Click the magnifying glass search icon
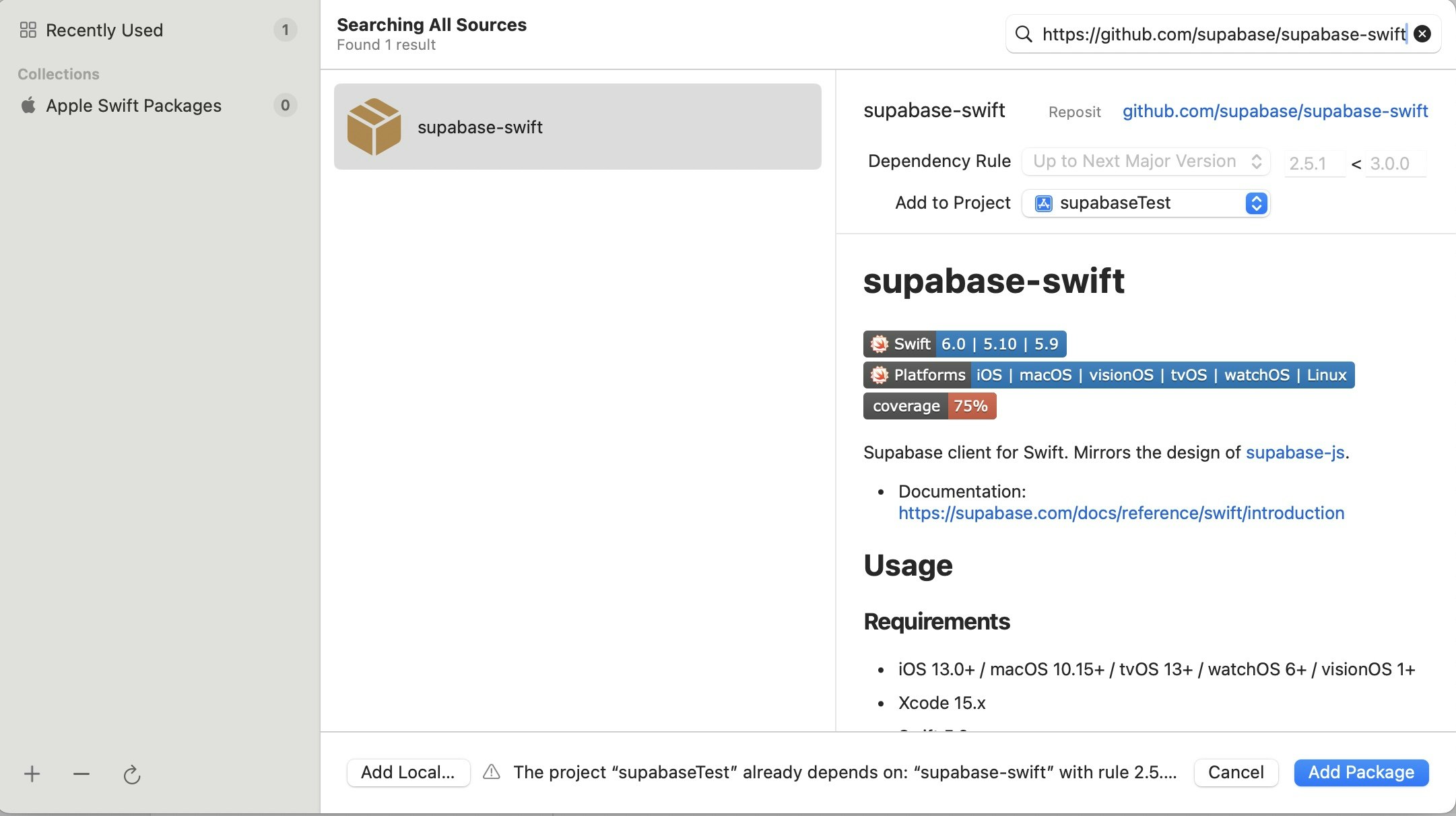1456x816 pixels. click(x=1024, y=34)
